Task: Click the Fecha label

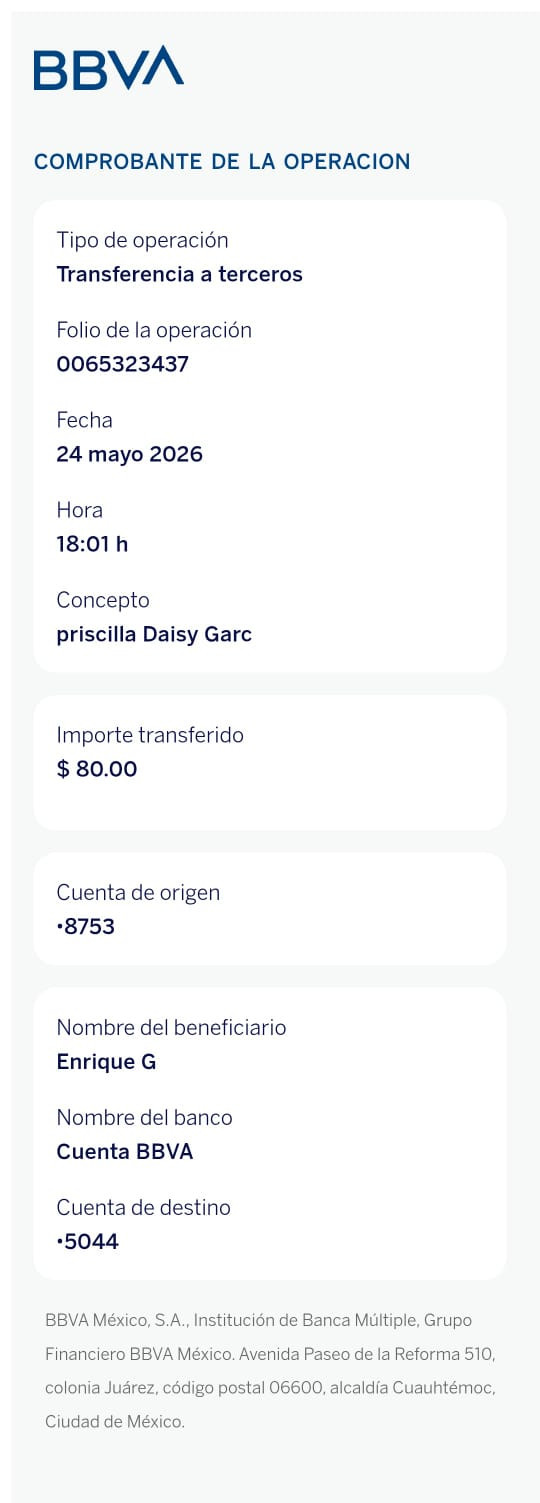Action: point(85,420)
